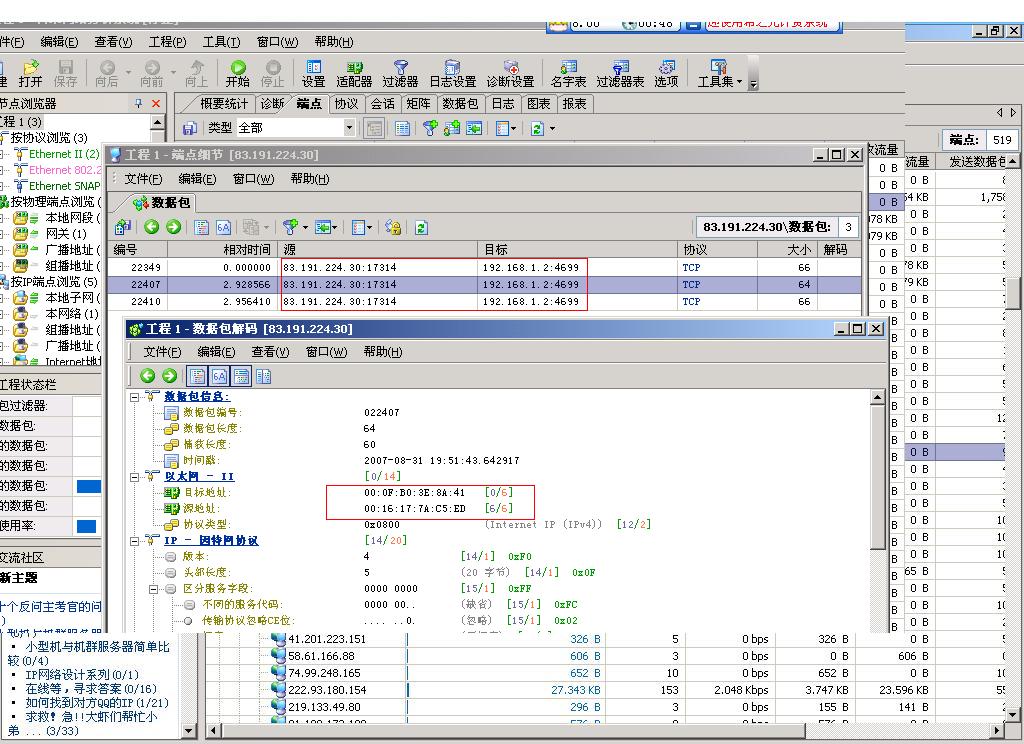
Task: Click the 诊断设置 toolbar icon
Action: point(510,73)
